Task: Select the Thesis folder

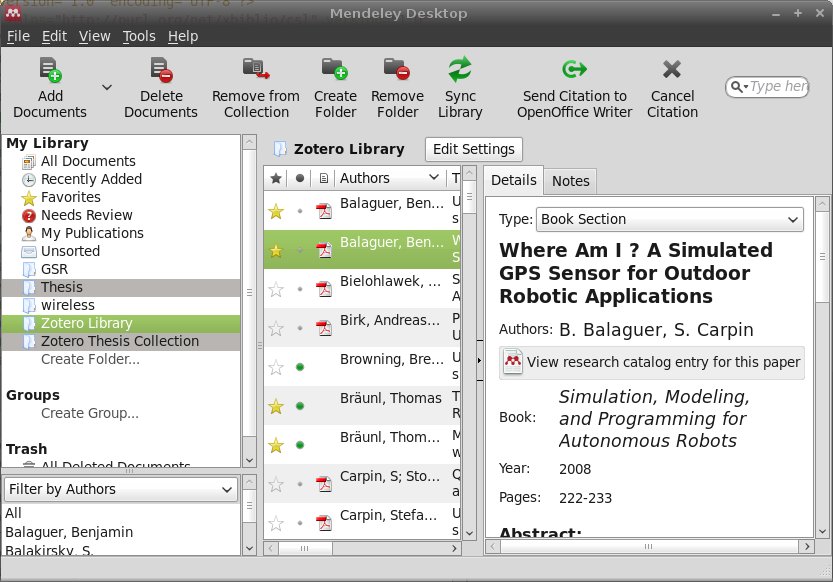Action: 62,287
